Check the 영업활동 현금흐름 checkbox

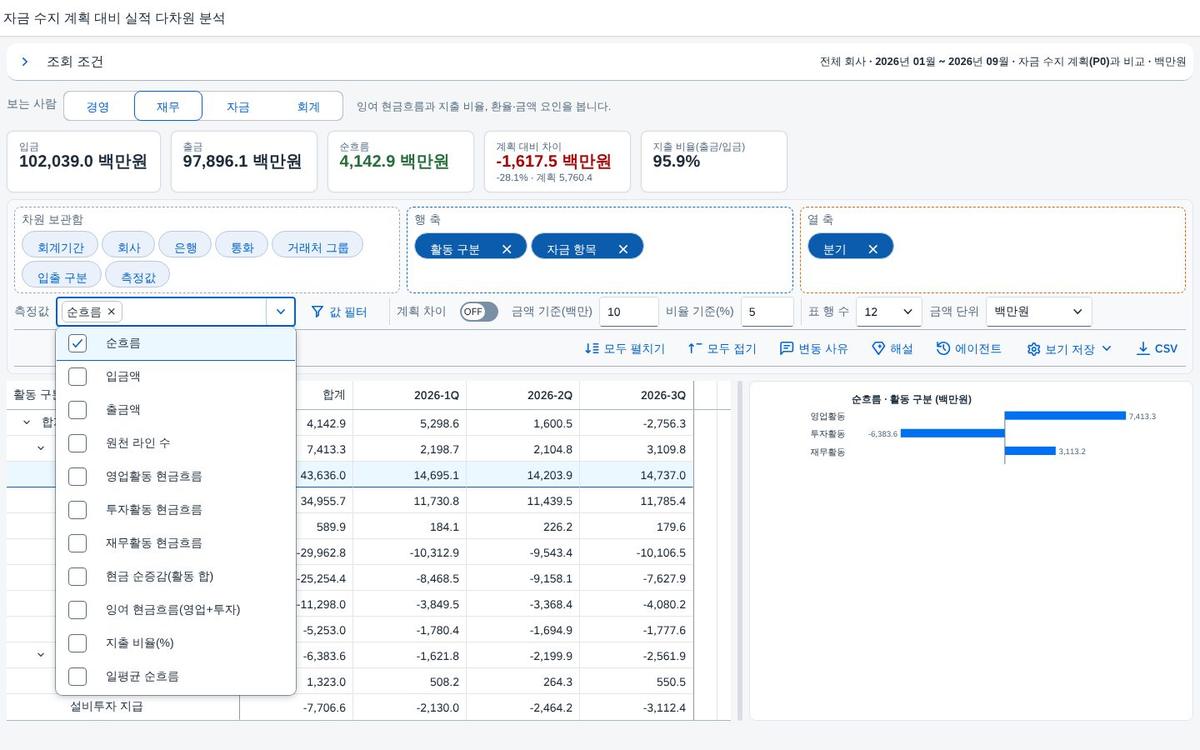tap(77, 476)
